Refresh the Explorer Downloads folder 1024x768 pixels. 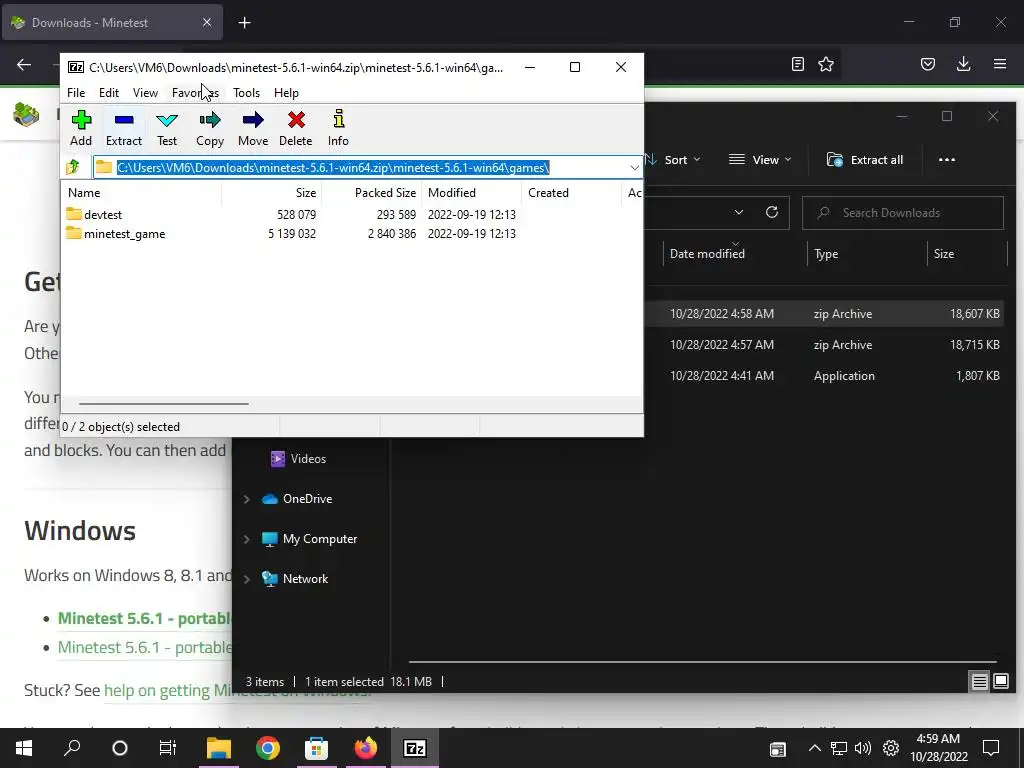pos(772,212)
